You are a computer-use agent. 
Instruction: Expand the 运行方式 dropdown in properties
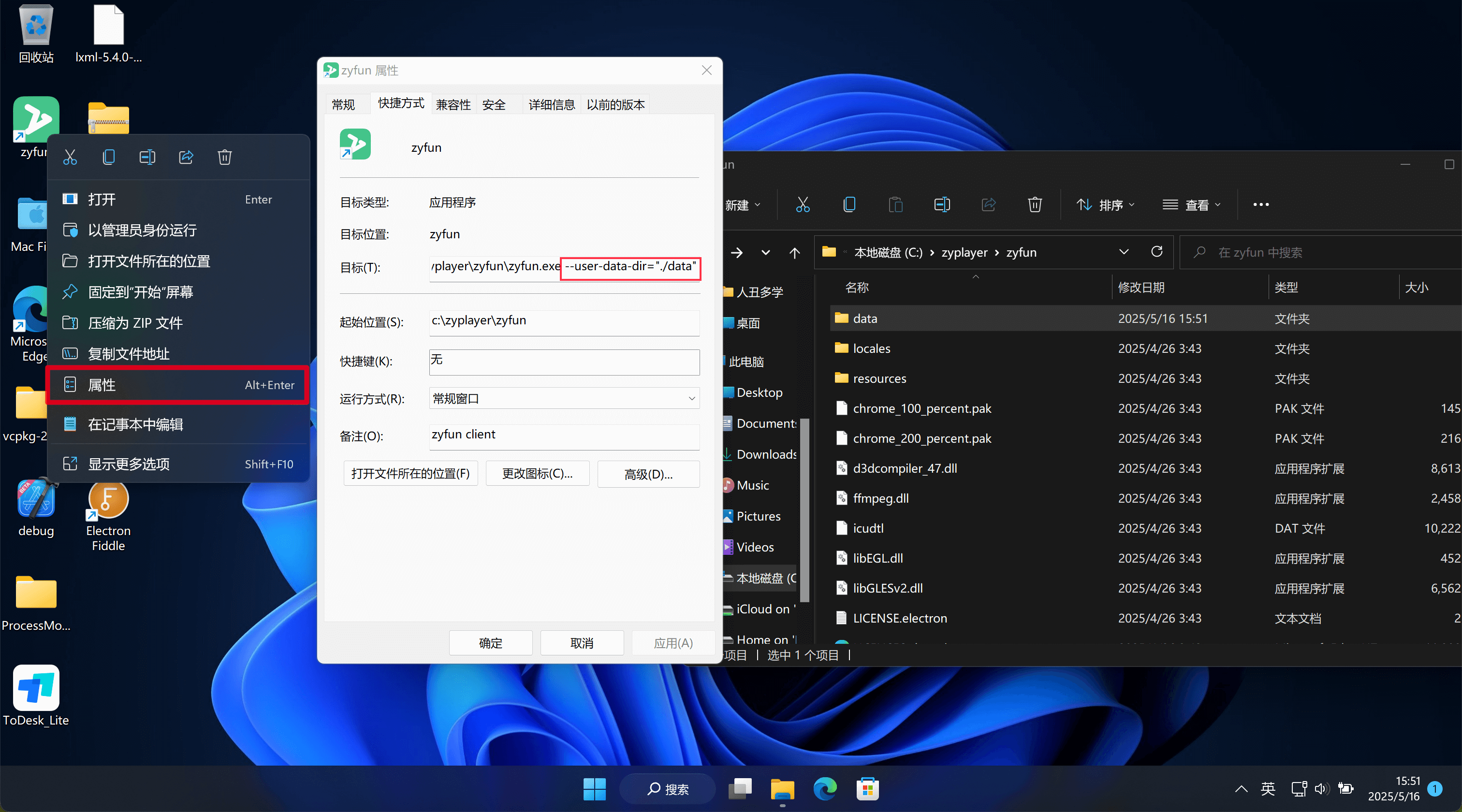691,399
